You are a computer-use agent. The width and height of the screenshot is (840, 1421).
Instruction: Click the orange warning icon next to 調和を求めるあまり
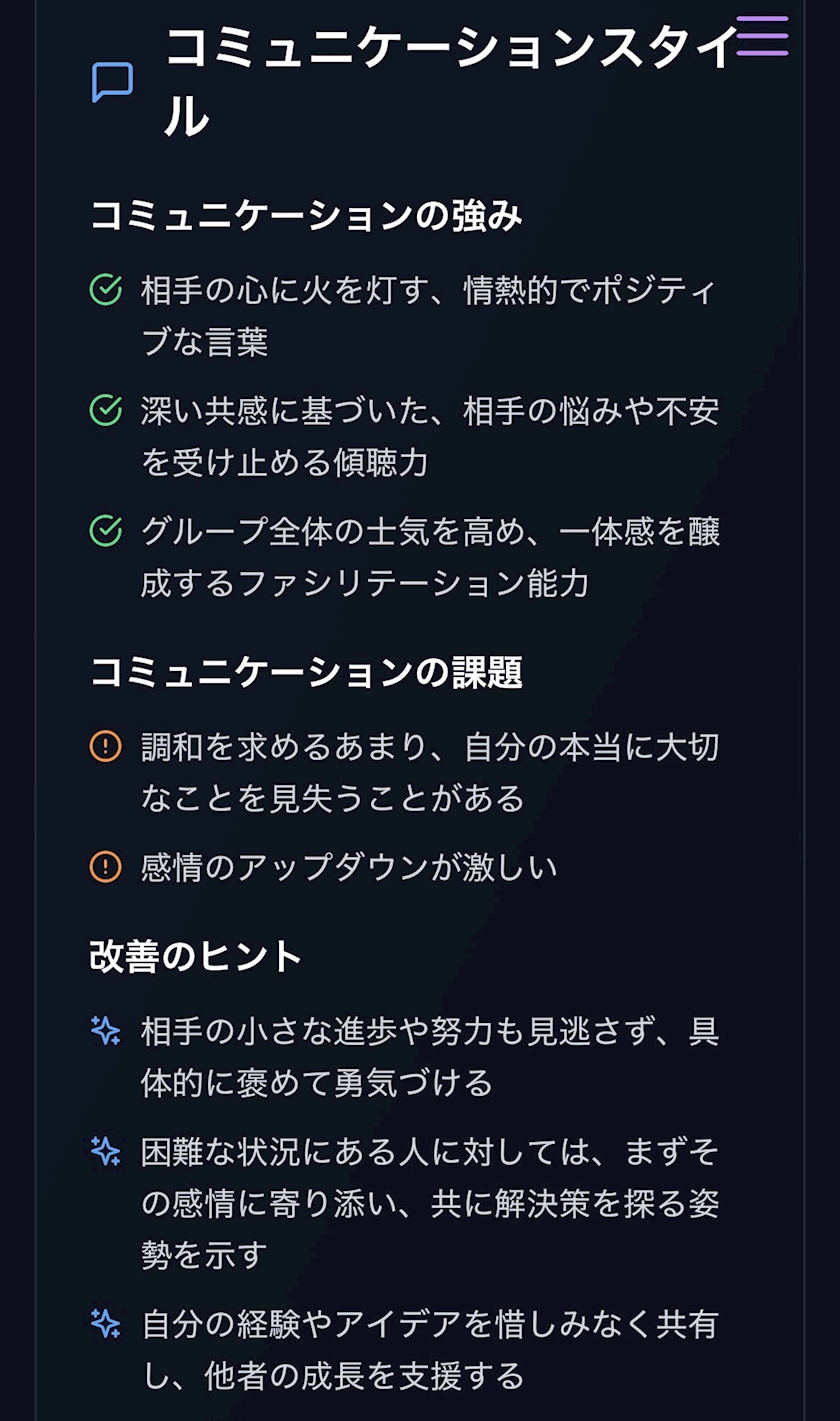coord(106,746)
